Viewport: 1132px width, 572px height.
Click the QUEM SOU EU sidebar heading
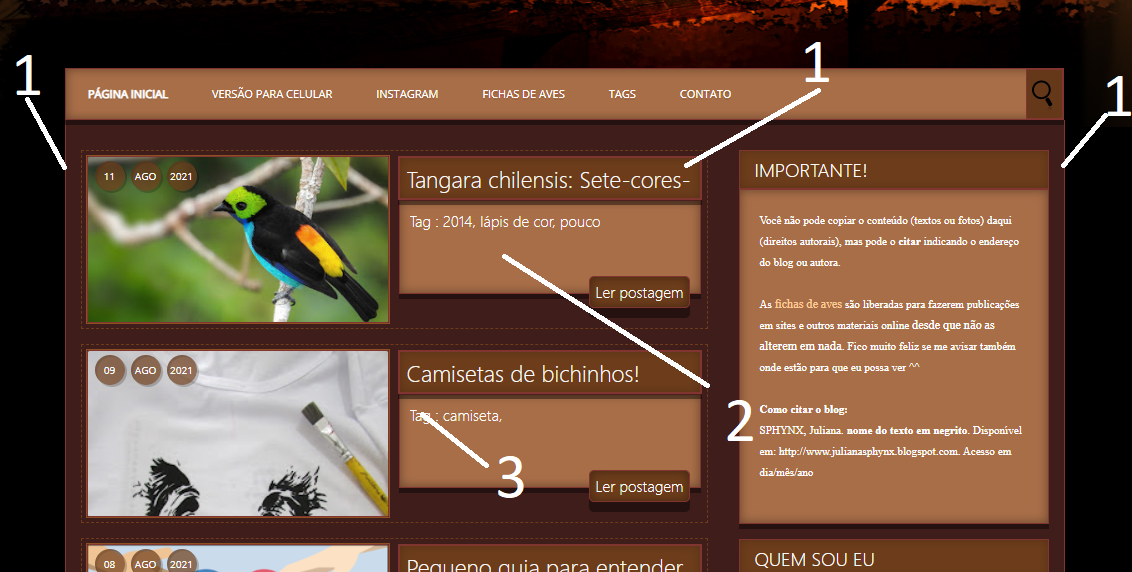pyautogui.click(x=814, y=560)
